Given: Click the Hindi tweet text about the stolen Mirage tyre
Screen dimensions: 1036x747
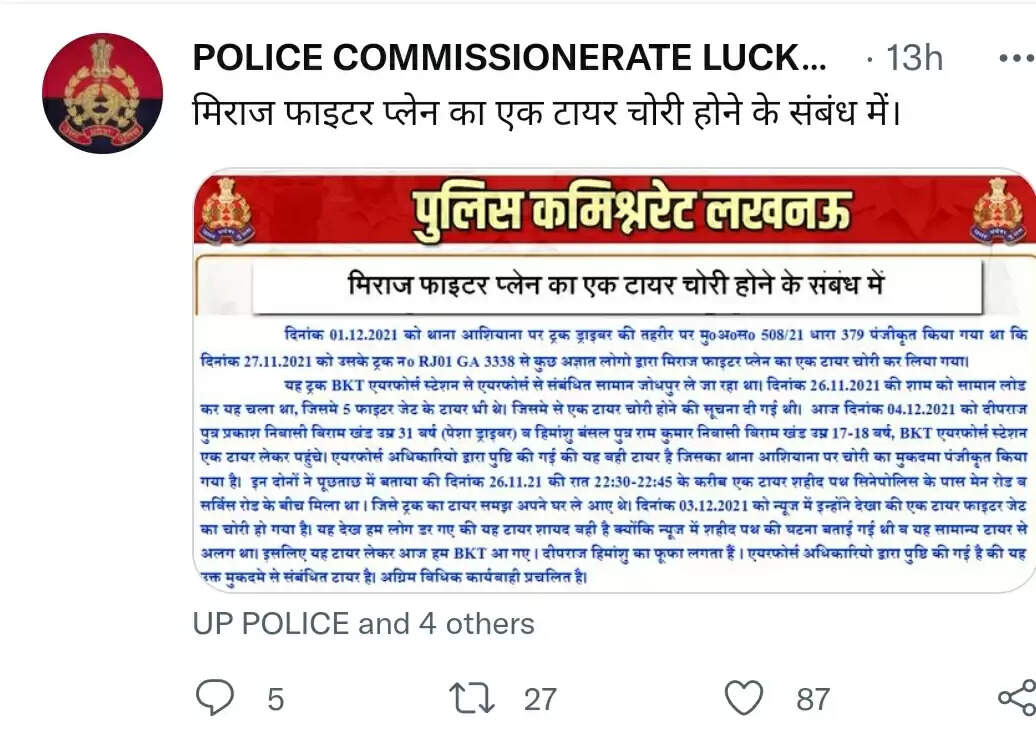Looking at the screenshot, I should pos(546,112).
